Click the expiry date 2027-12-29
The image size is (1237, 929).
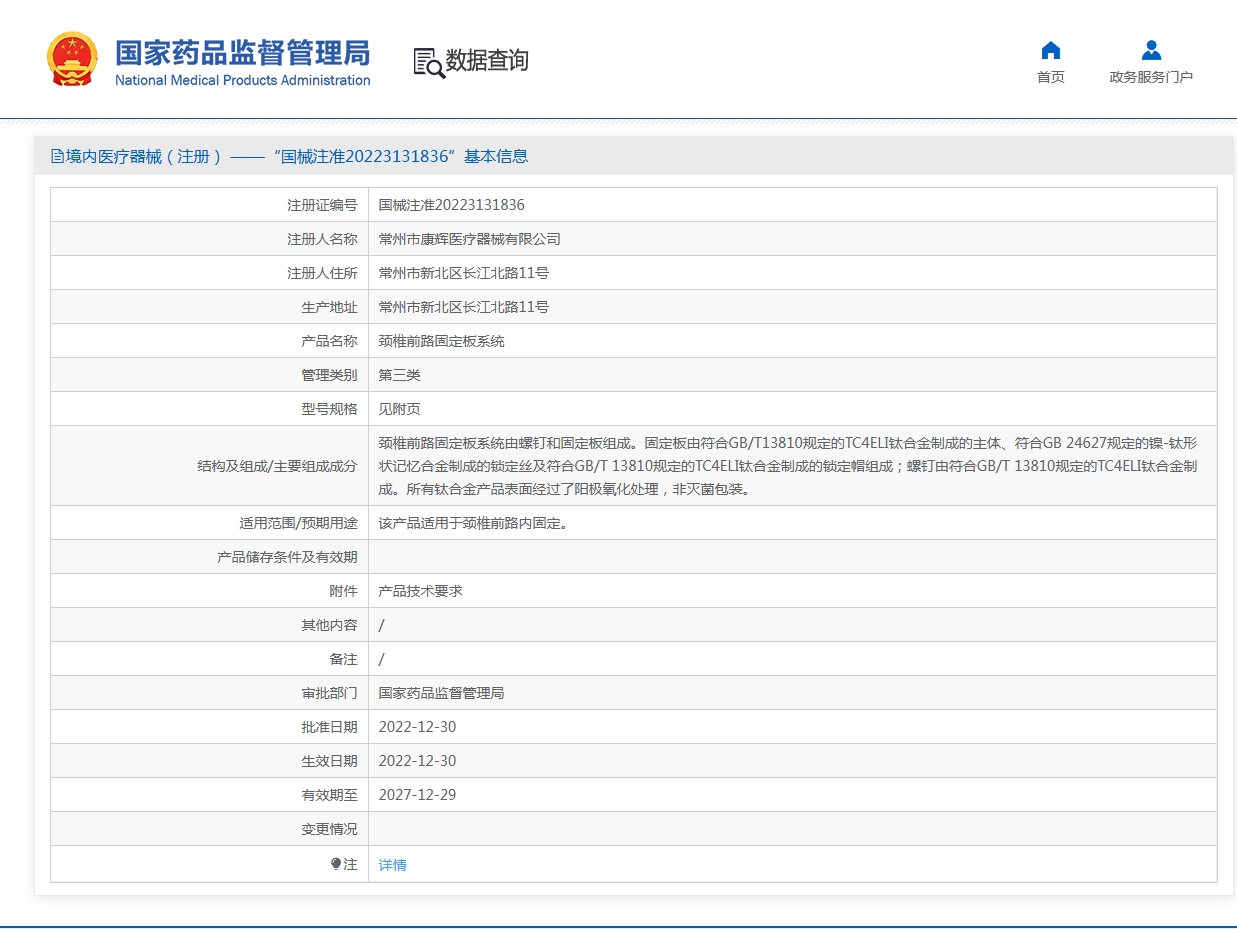pos(417,795)
